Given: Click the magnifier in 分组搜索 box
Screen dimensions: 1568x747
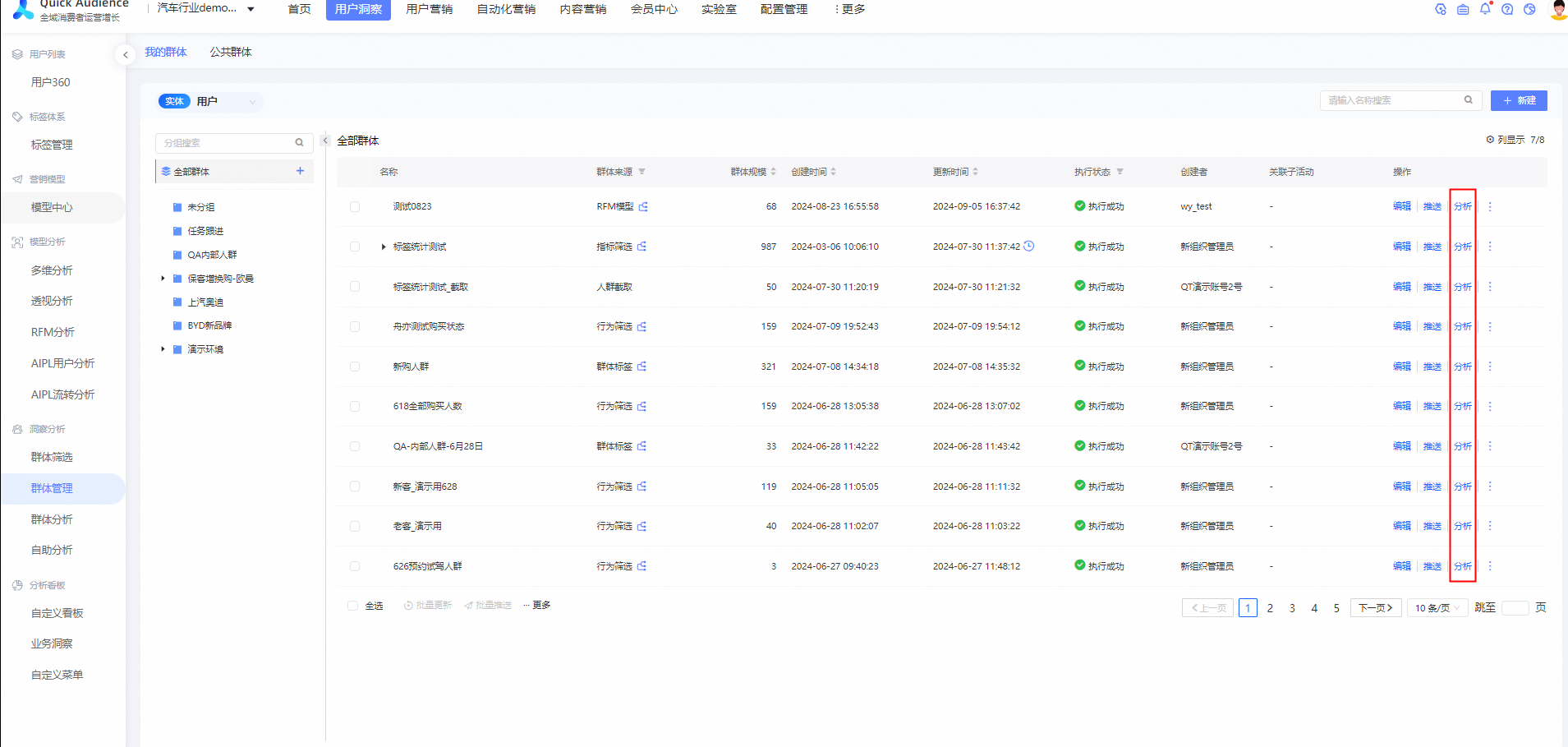Looking at the screenshot, I should tap(300, 143).
